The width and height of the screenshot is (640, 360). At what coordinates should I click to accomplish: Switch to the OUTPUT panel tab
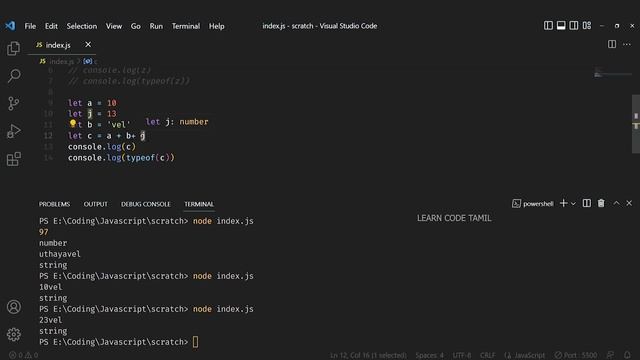tap(96, 204)
